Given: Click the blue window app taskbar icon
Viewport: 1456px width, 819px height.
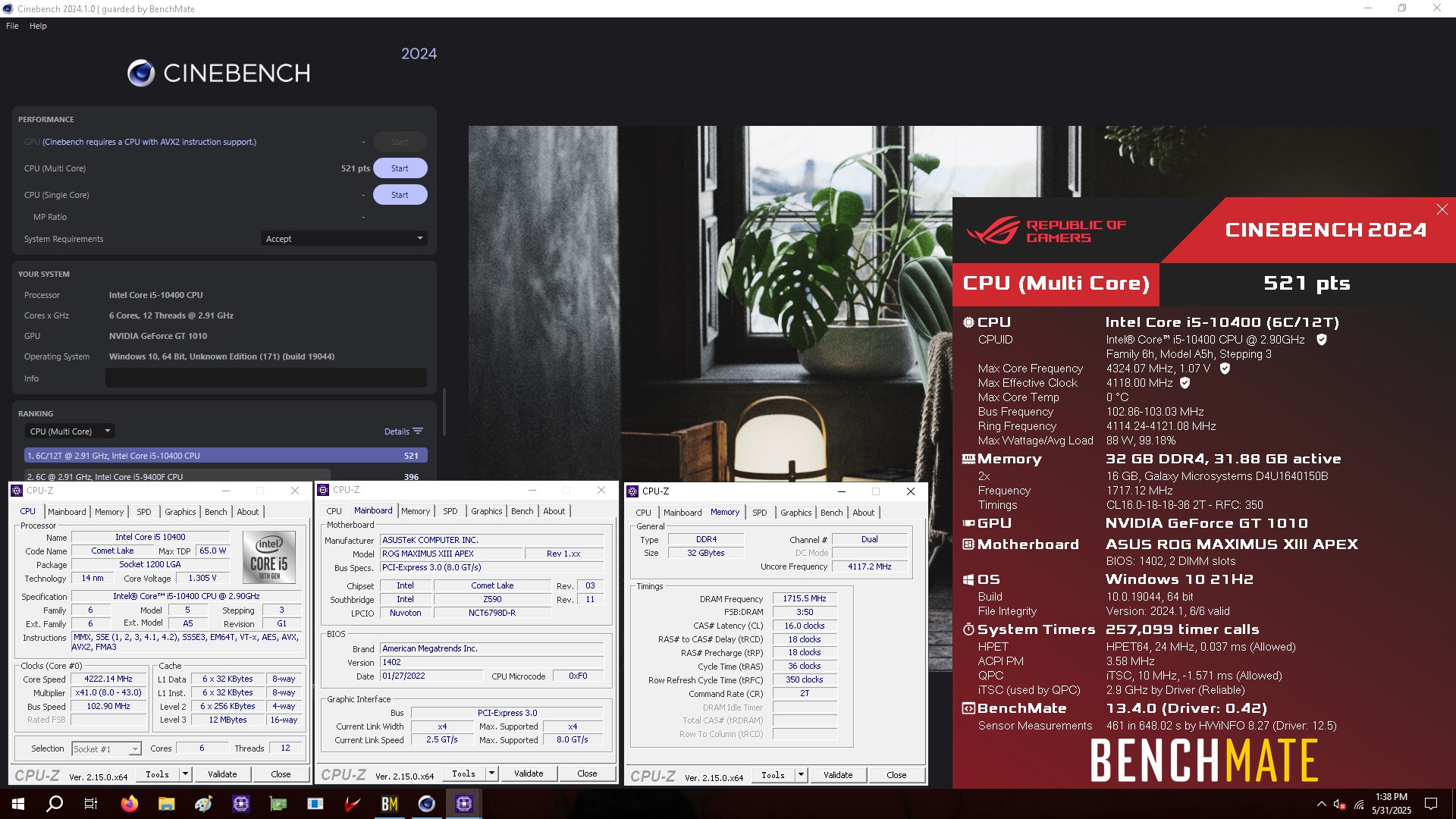Looking at the screenshot, I should pos(315,804).
